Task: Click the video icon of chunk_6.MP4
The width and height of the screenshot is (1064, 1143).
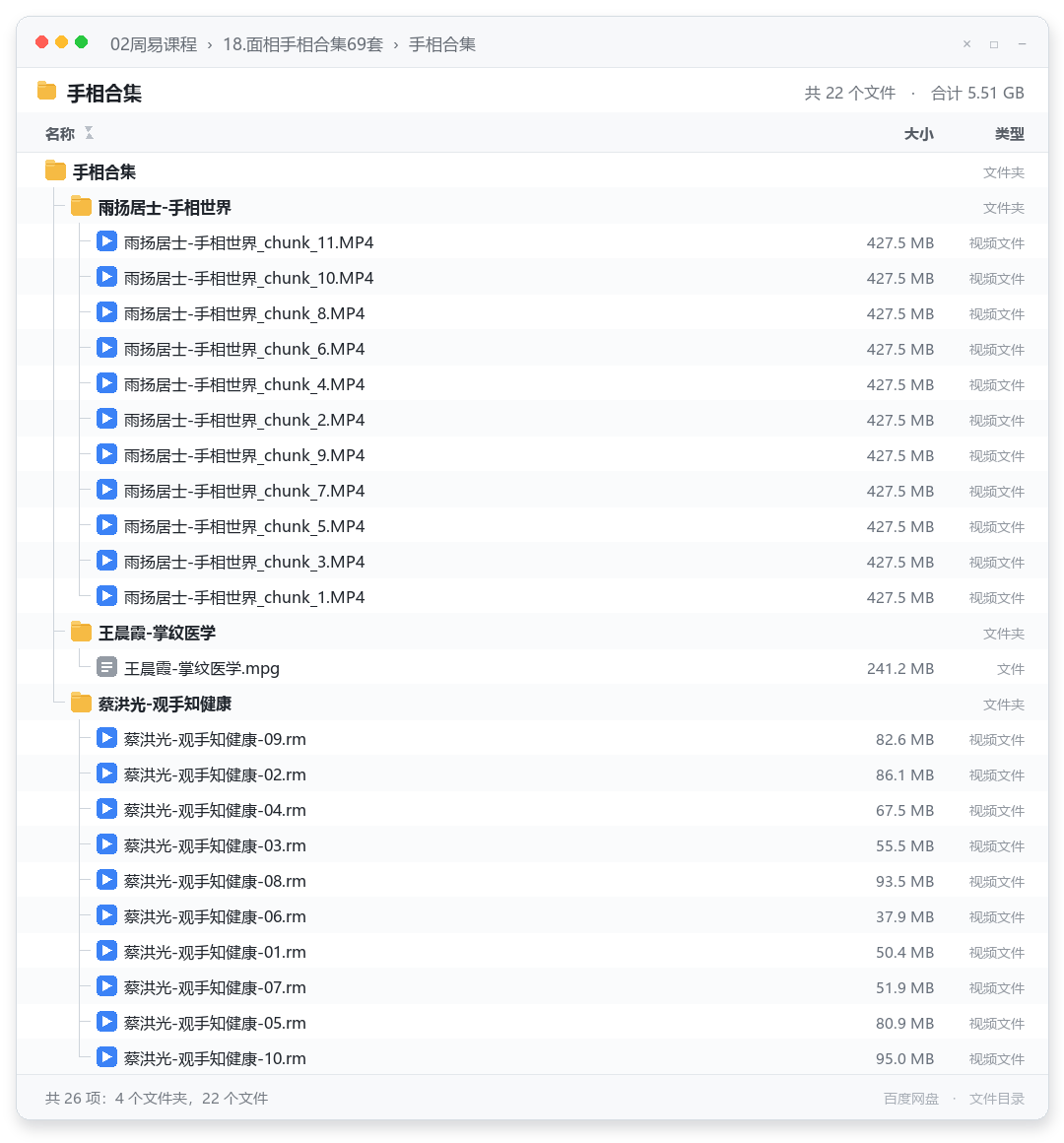Action: click(x=106, y=348)
